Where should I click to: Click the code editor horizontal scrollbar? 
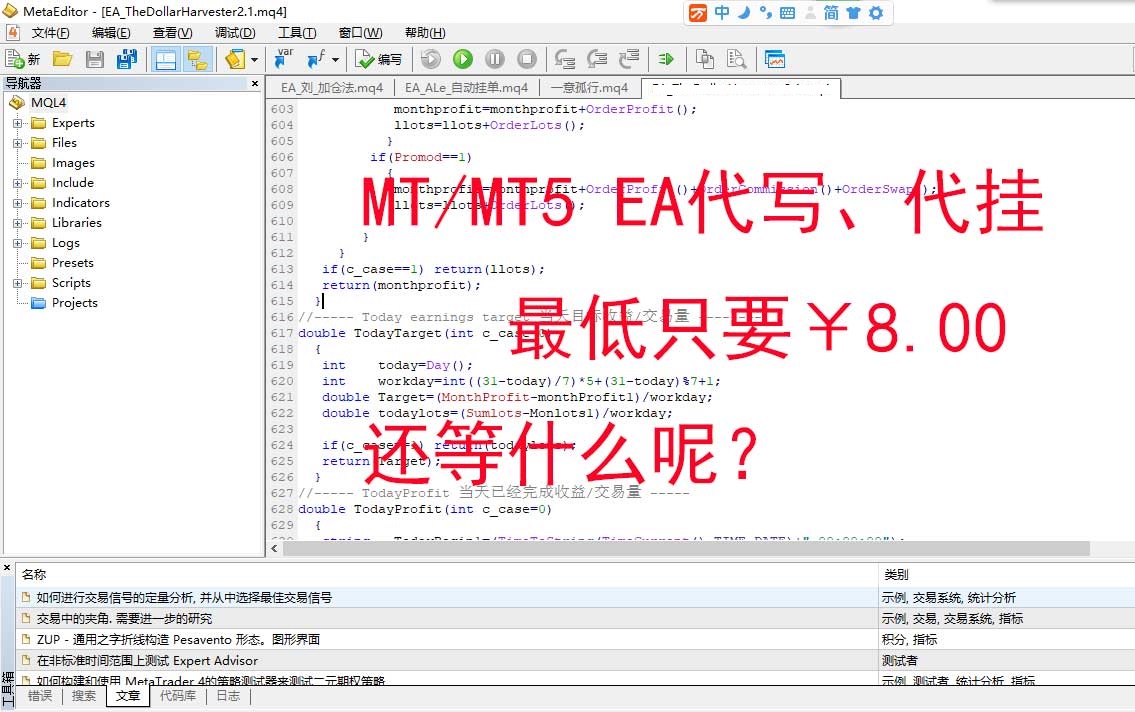[x=686, y=548]
